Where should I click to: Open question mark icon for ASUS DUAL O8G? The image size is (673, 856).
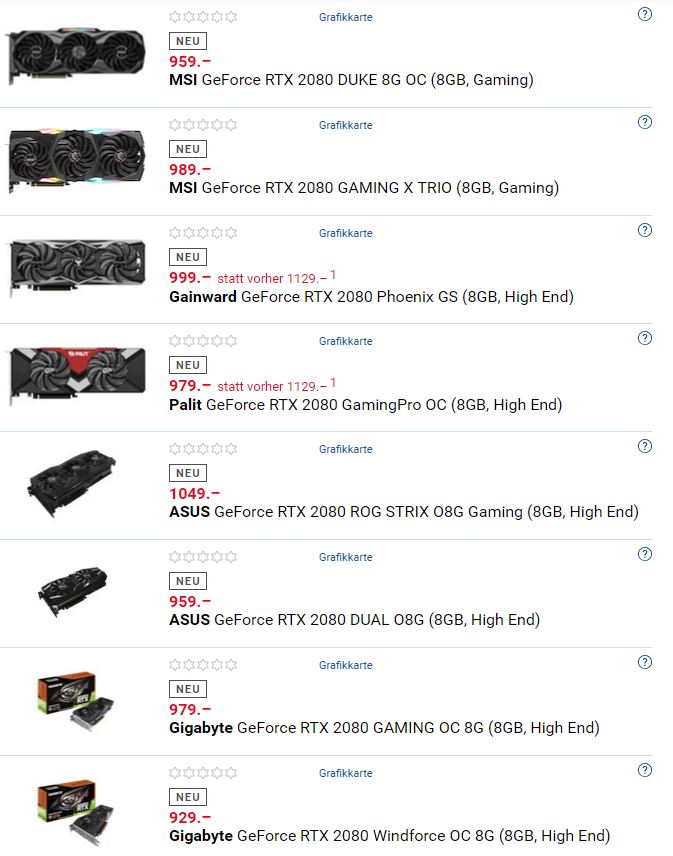point(645,555)
